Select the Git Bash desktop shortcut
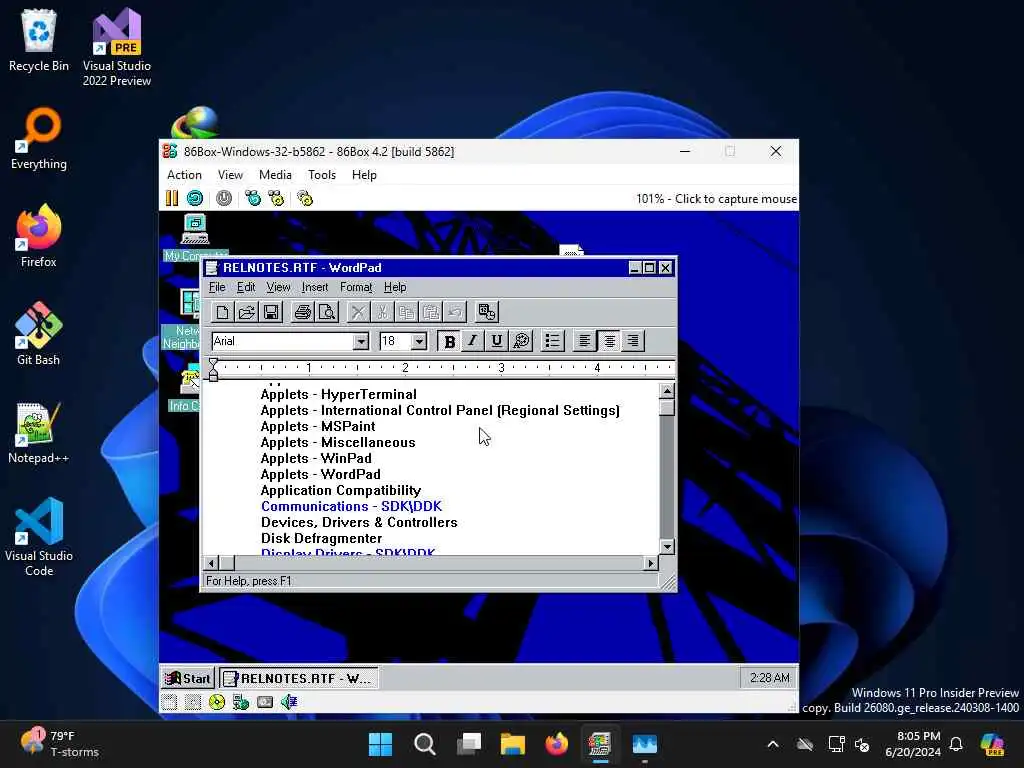Screen dimensions: 1024x768 tap(39, 334)
